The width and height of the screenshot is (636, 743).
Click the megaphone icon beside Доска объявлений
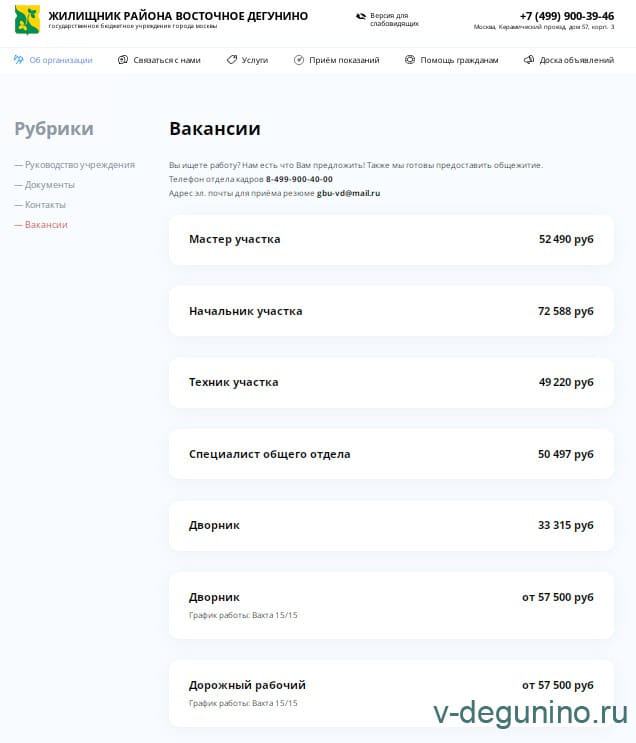pyautogui.click(x=529, y=60)
